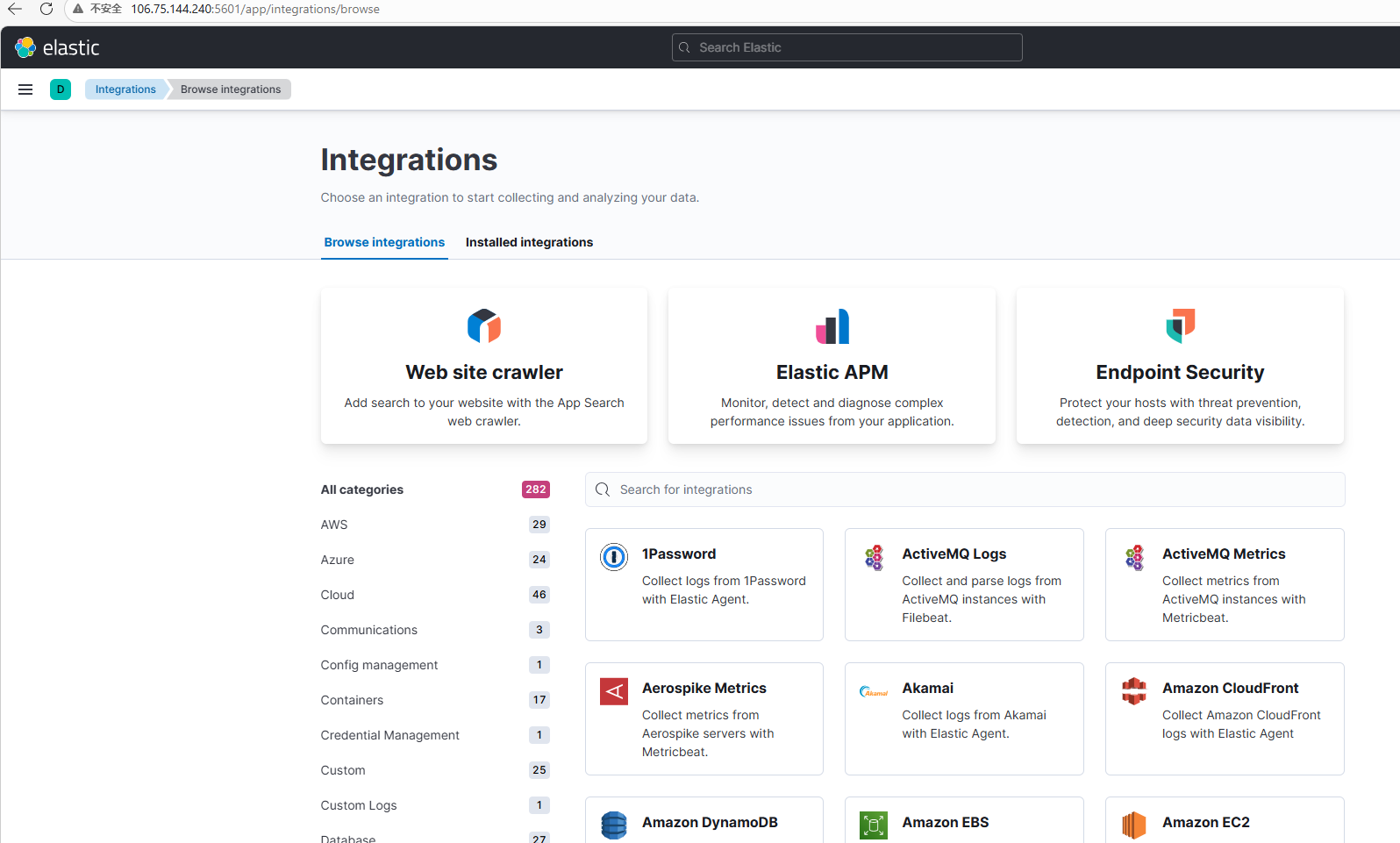
Task: Click the Amazon EC2 orange icon
Action: pos(1134,825)
